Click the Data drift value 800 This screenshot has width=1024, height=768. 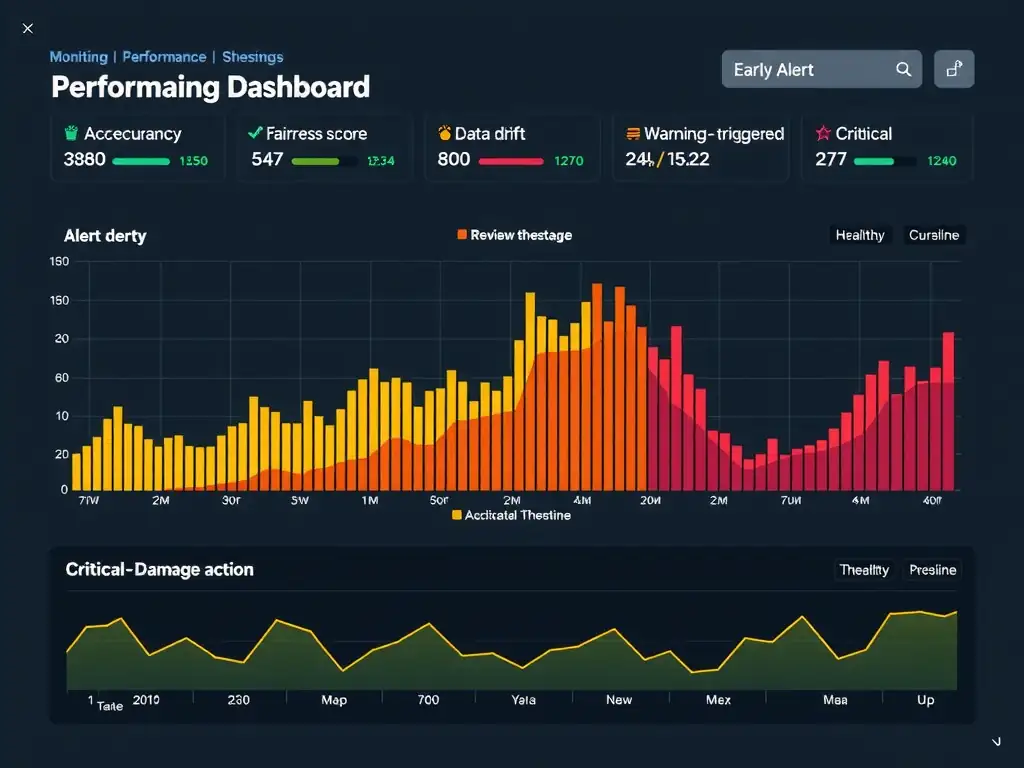454,159
